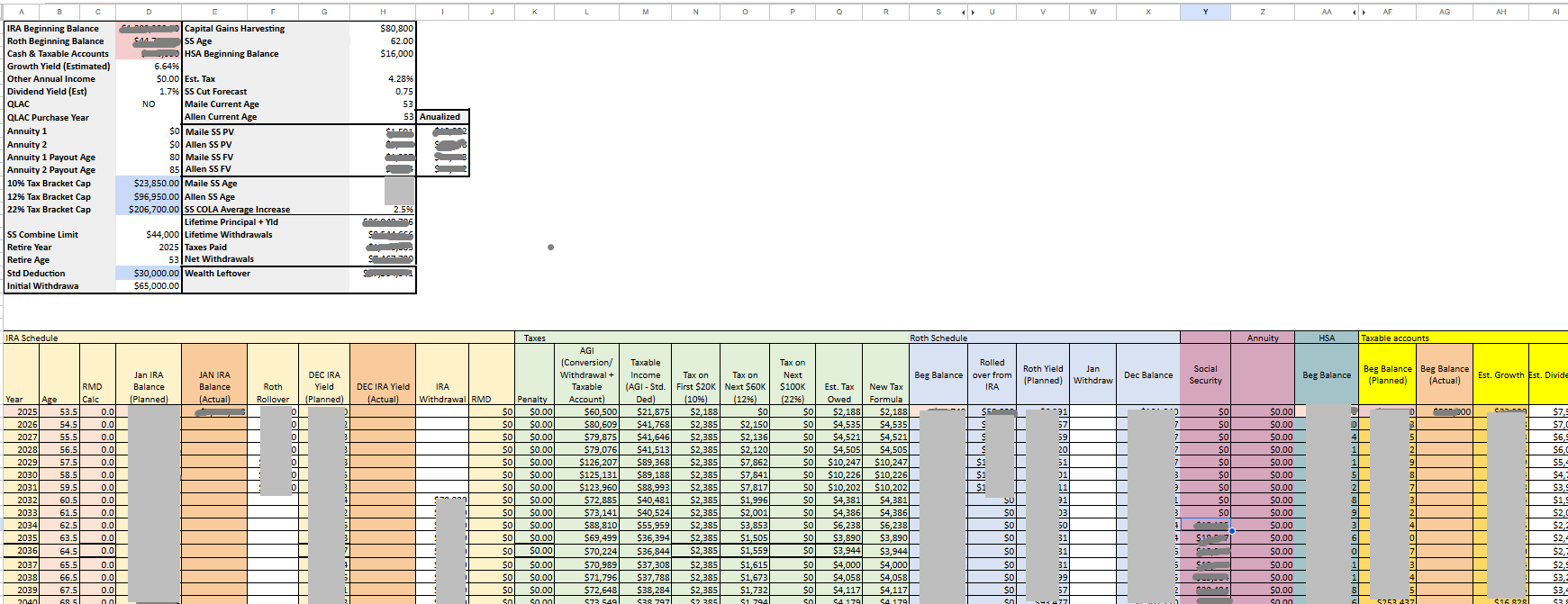Select column Y header
This screenshot has width=1568, height=604.
1205,12
